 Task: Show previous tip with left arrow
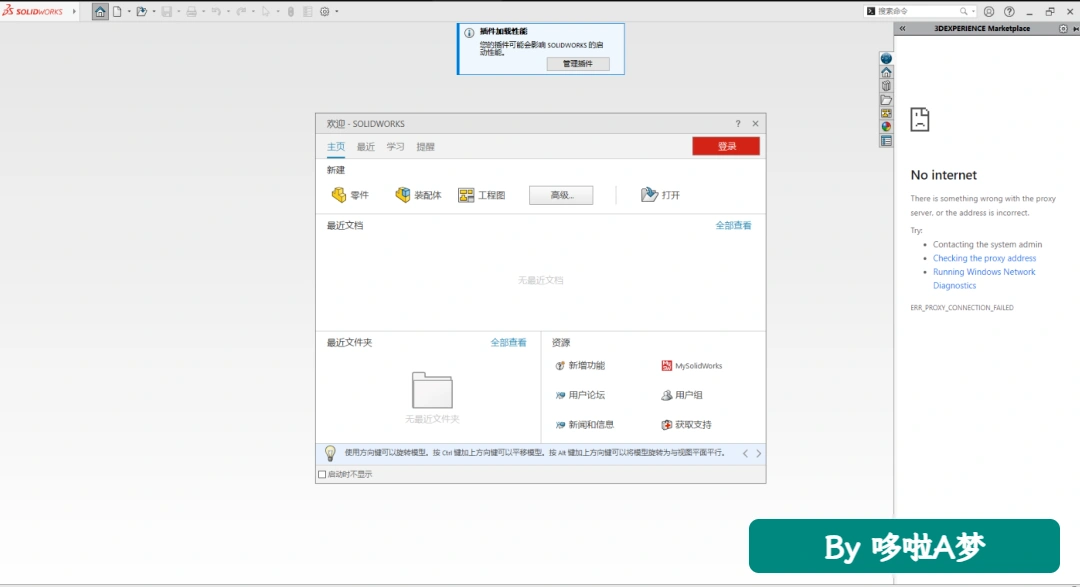pos(745,453)
